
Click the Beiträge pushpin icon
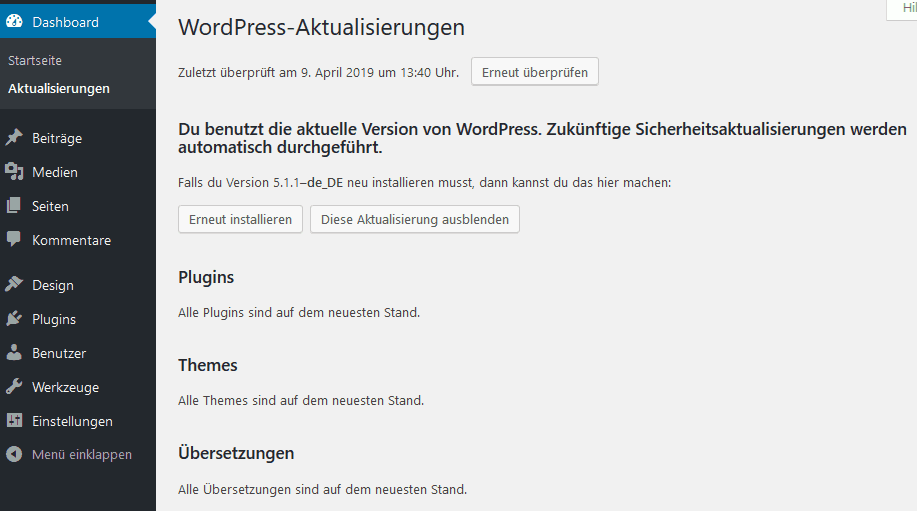coord(14,138)
